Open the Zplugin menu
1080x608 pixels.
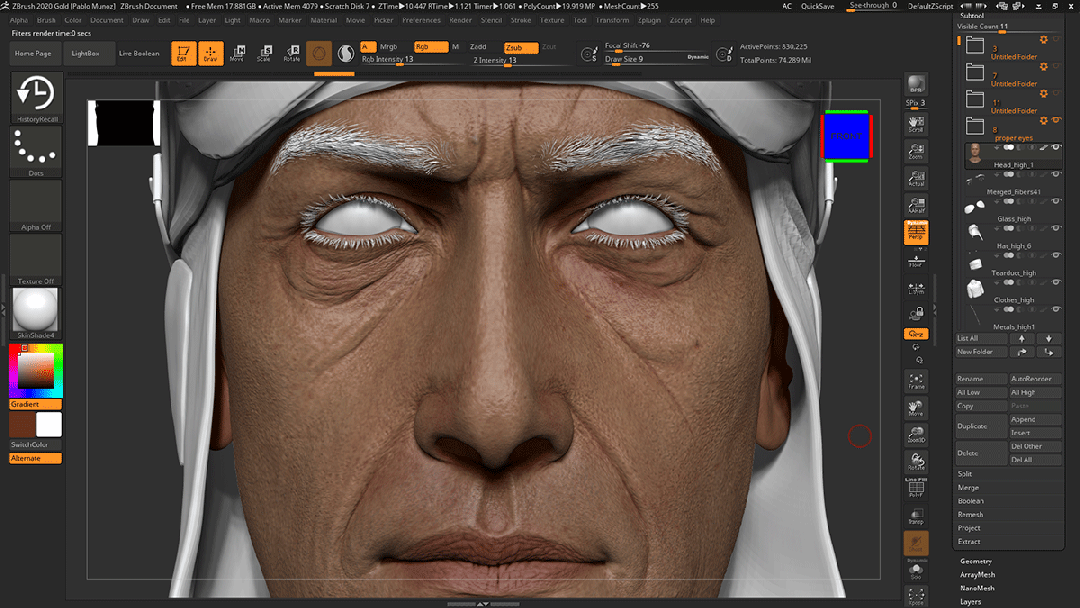click(651, 19)
